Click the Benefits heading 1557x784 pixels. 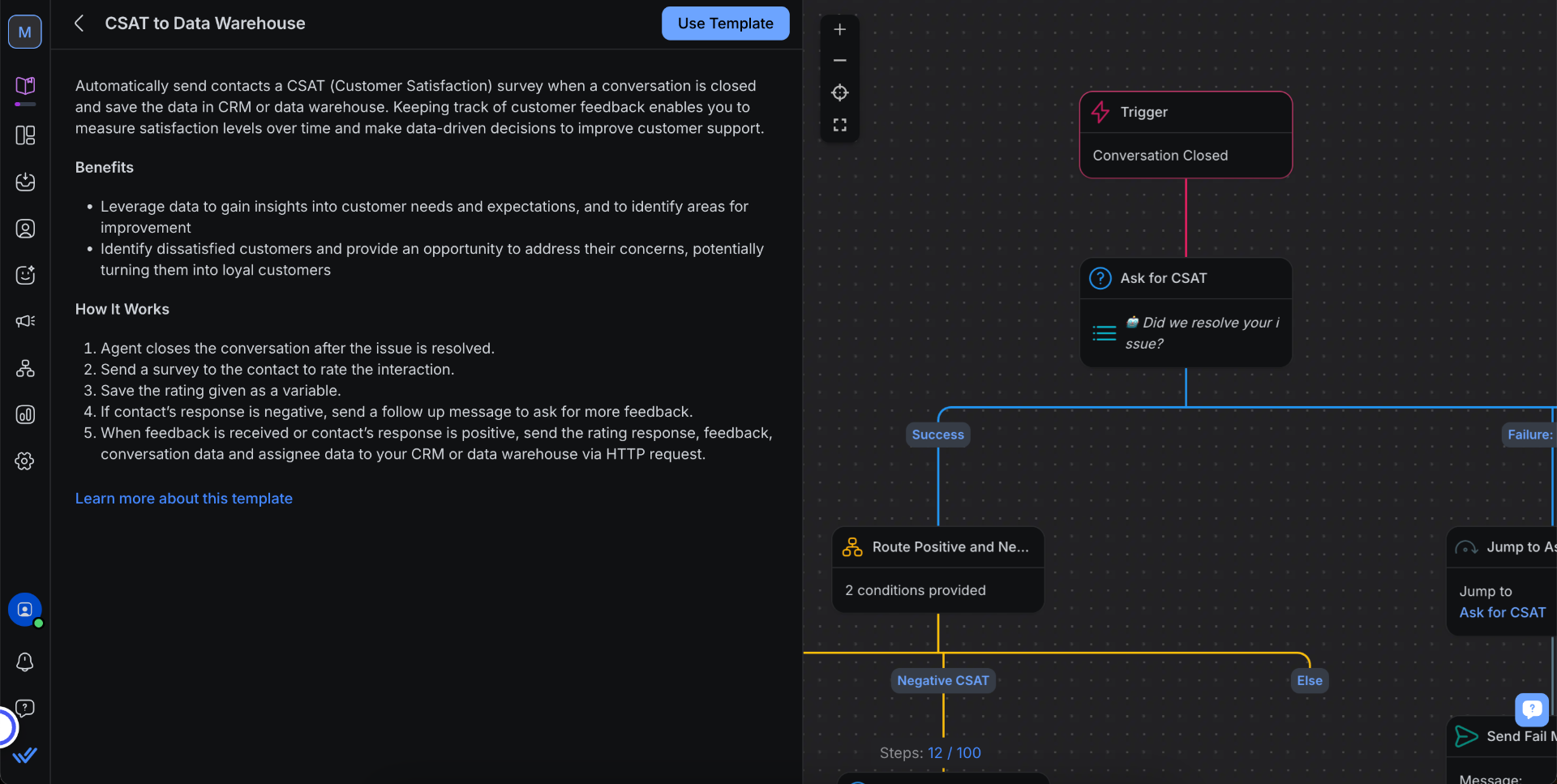(105, 168)
